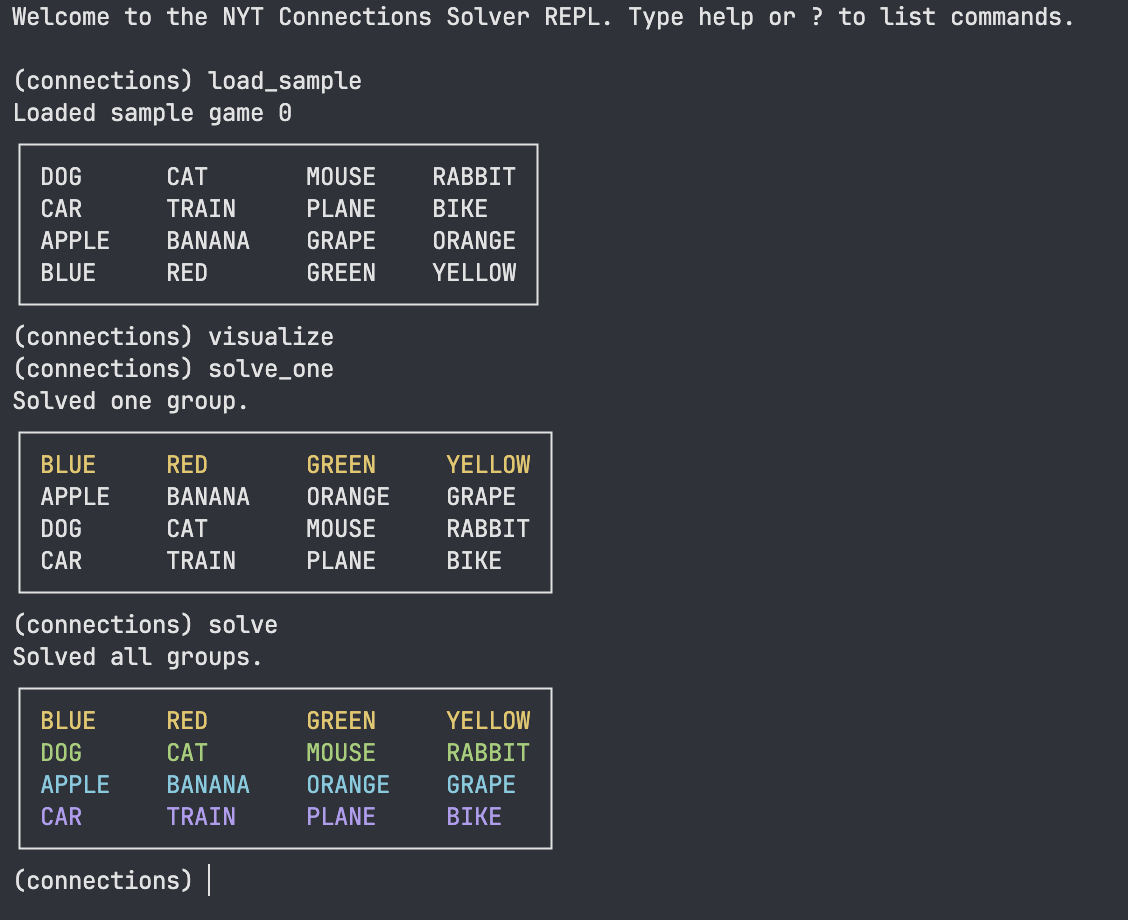1128x920 pixels.
Task: Click white ORANGE in the 'Solved one group.' grid
Action: click(348, 496)
